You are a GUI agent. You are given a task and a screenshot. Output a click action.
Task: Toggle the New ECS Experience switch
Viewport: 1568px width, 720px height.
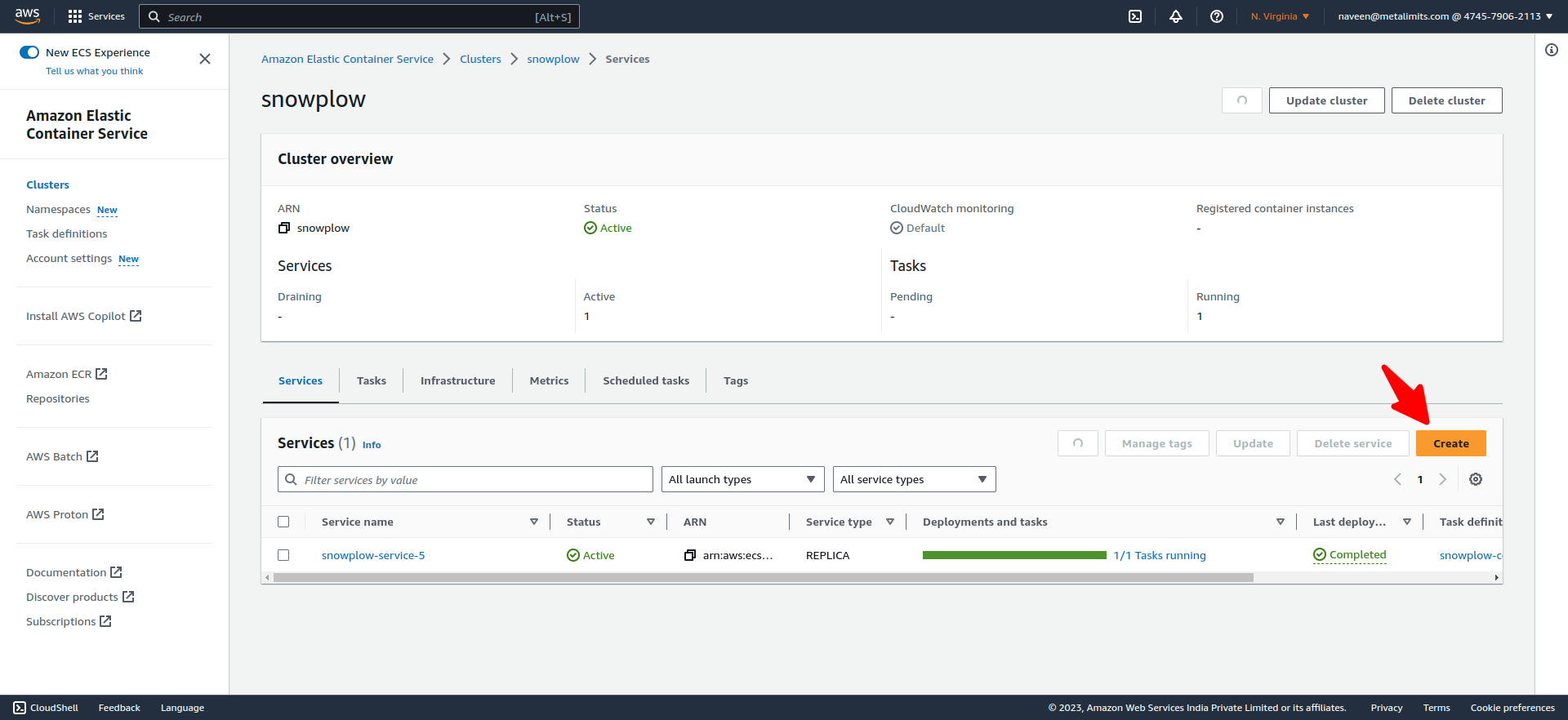pyautogui.click(x=29, y=52)
